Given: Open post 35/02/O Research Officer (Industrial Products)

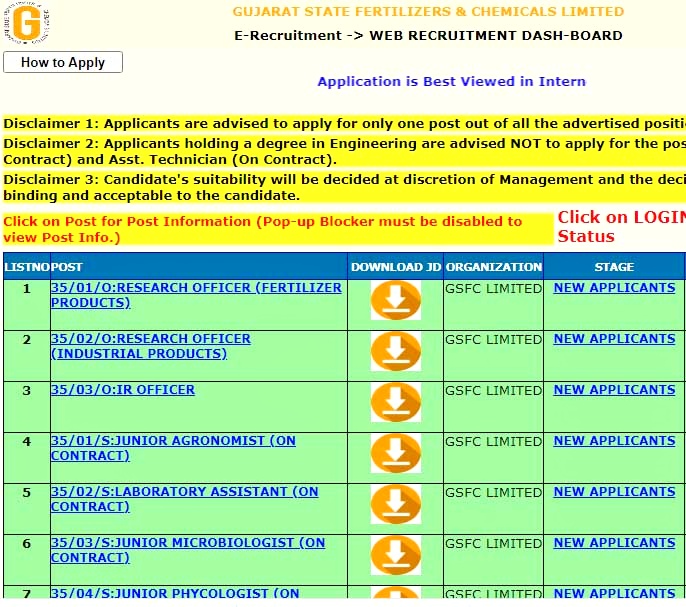Looking at the screenshot, I should (x=151, y=346).
